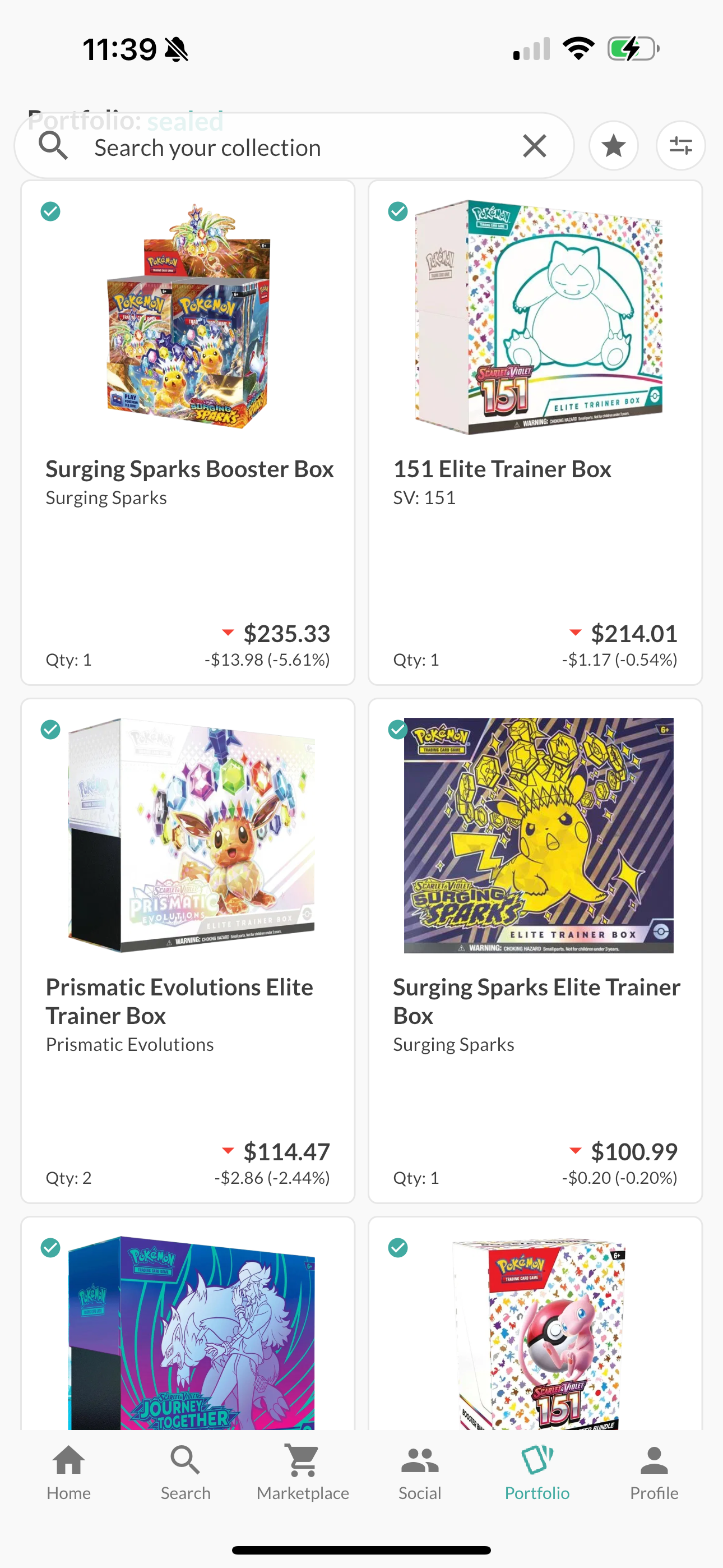Clear the search field with X
723x1568 pixels.
(534, 146)
